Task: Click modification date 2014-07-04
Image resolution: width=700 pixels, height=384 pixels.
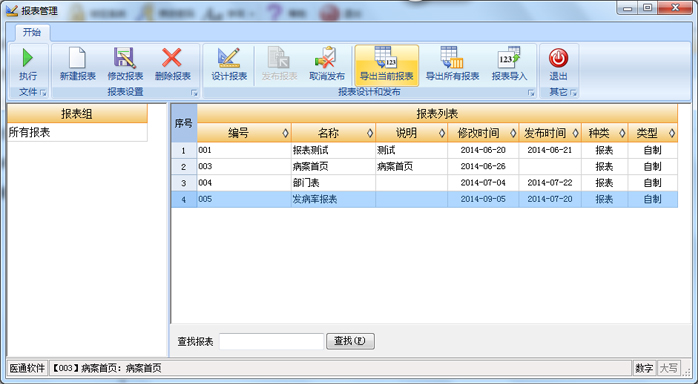Action: coord(483,183)
